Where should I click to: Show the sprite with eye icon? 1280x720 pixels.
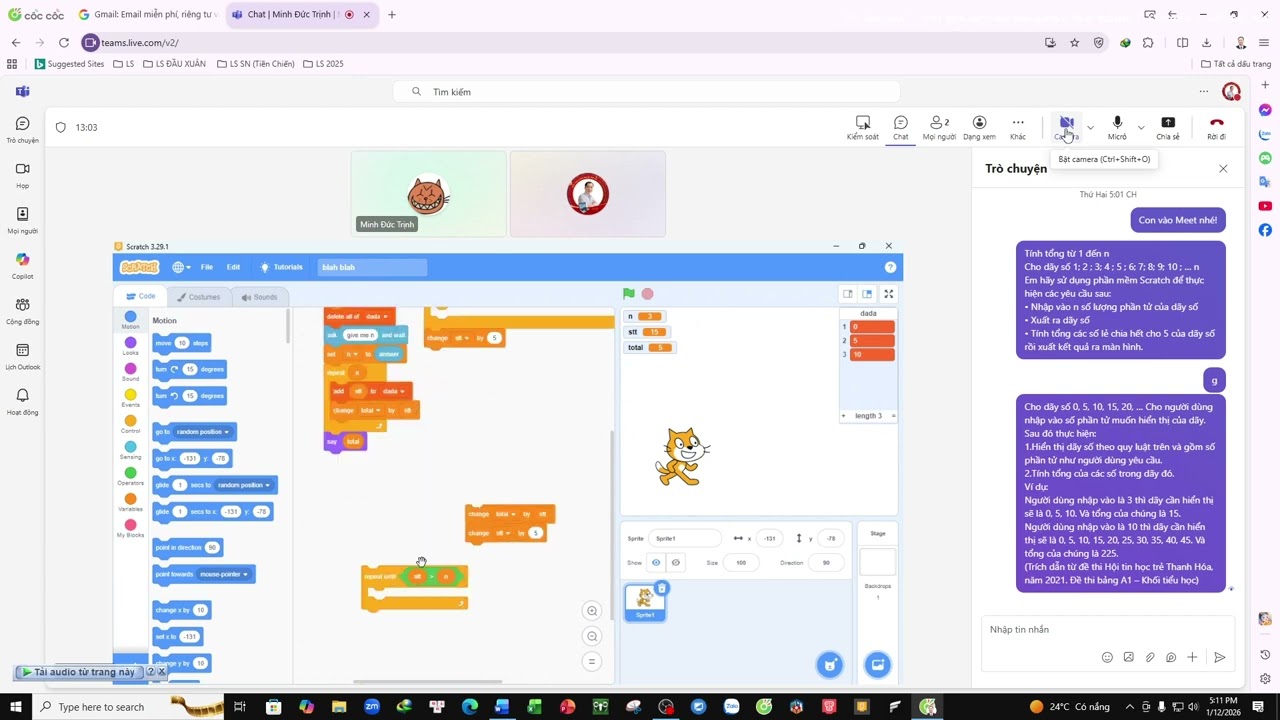pyautogui.click(x=656, y=563)
